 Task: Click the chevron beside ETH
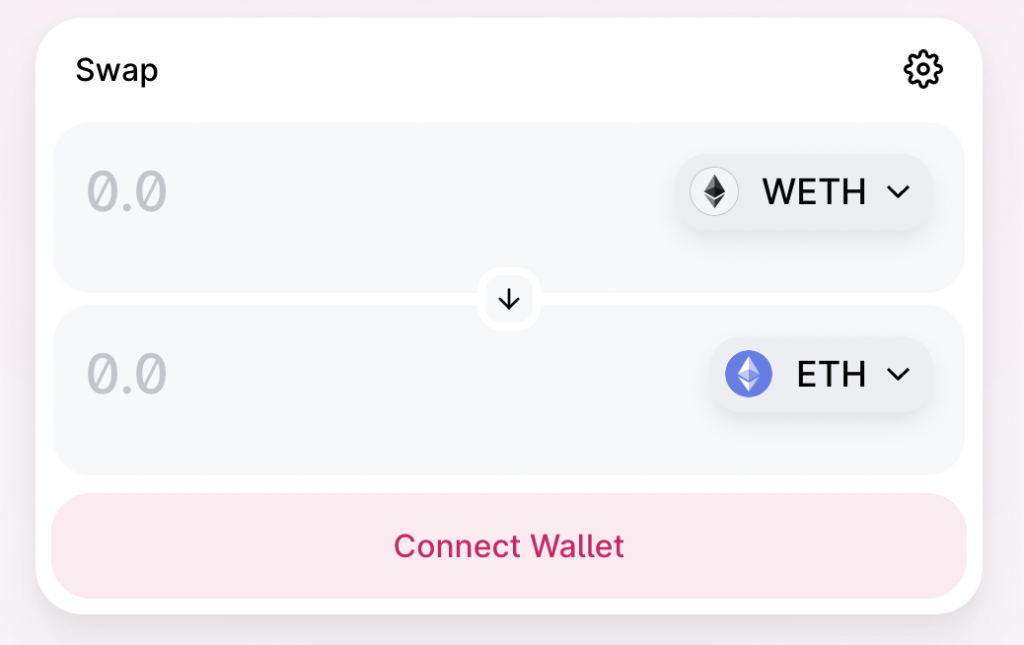899,374
